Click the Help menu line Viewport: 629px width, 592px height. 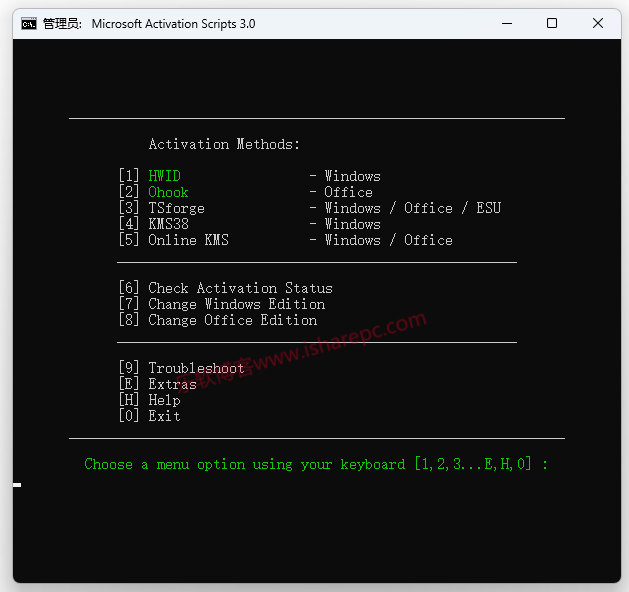pos(150,400)
